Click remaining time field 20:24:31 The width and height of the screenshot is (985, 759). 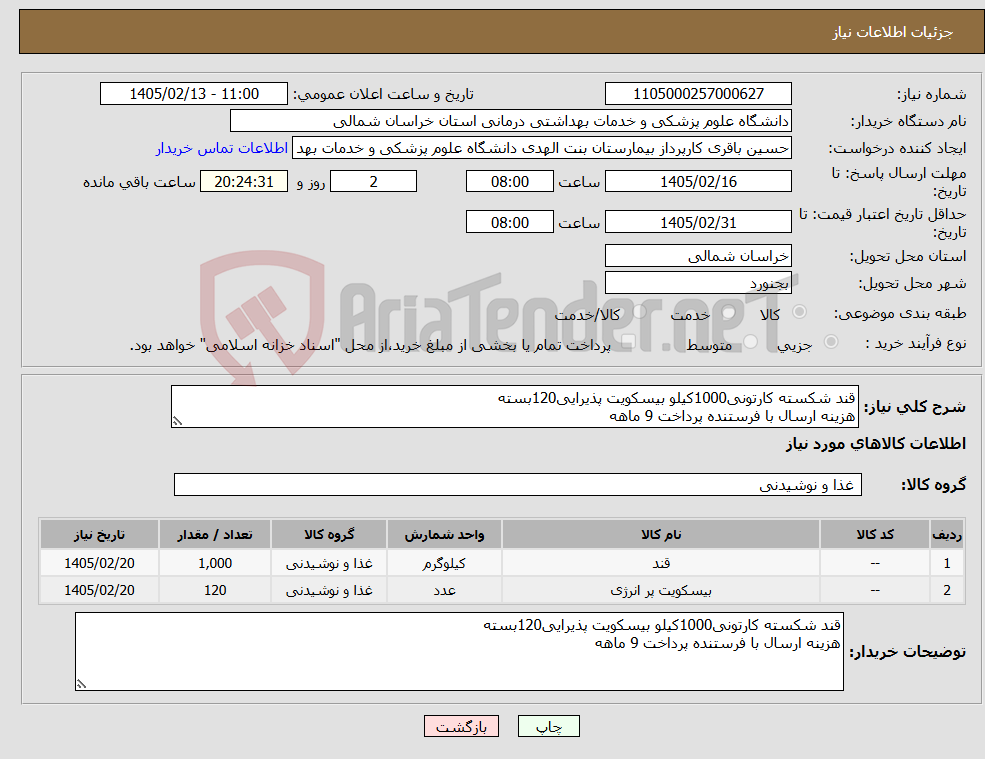(244, 182)
